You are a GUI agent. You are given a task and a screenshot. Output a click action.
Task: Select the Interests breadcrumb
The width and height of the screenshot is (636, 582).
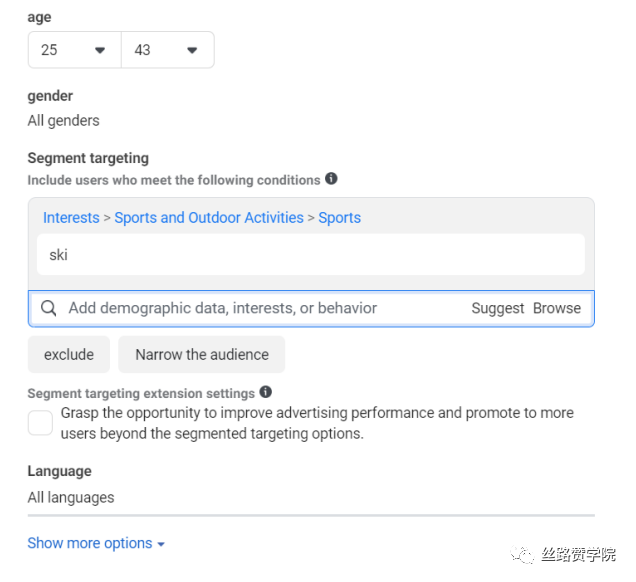tap(71, 217)
